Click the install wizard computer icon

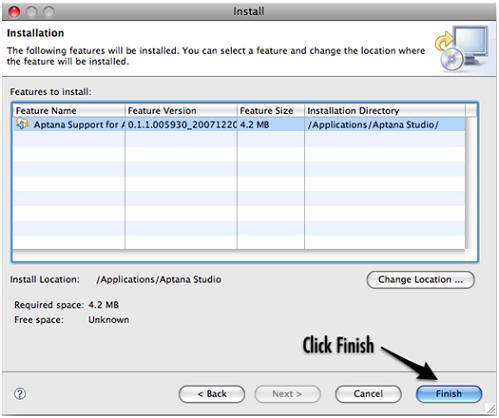461,49
